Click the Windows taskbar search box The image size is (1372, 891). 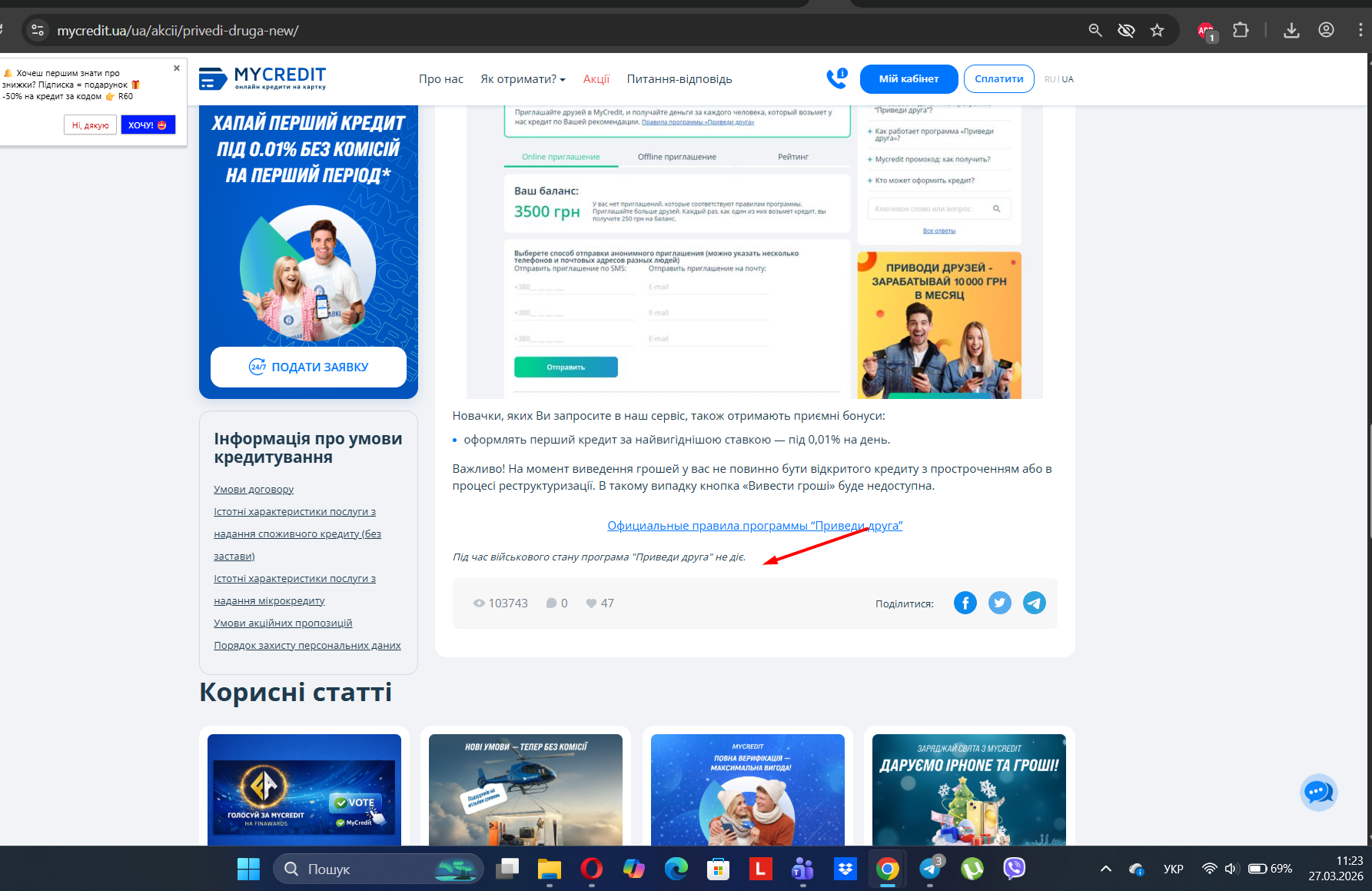coord(378,869)
